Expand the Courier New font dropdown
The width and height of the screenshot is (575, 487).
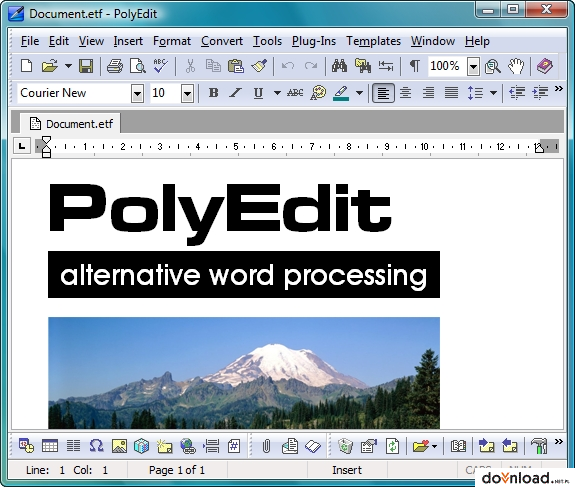(138, 94)
